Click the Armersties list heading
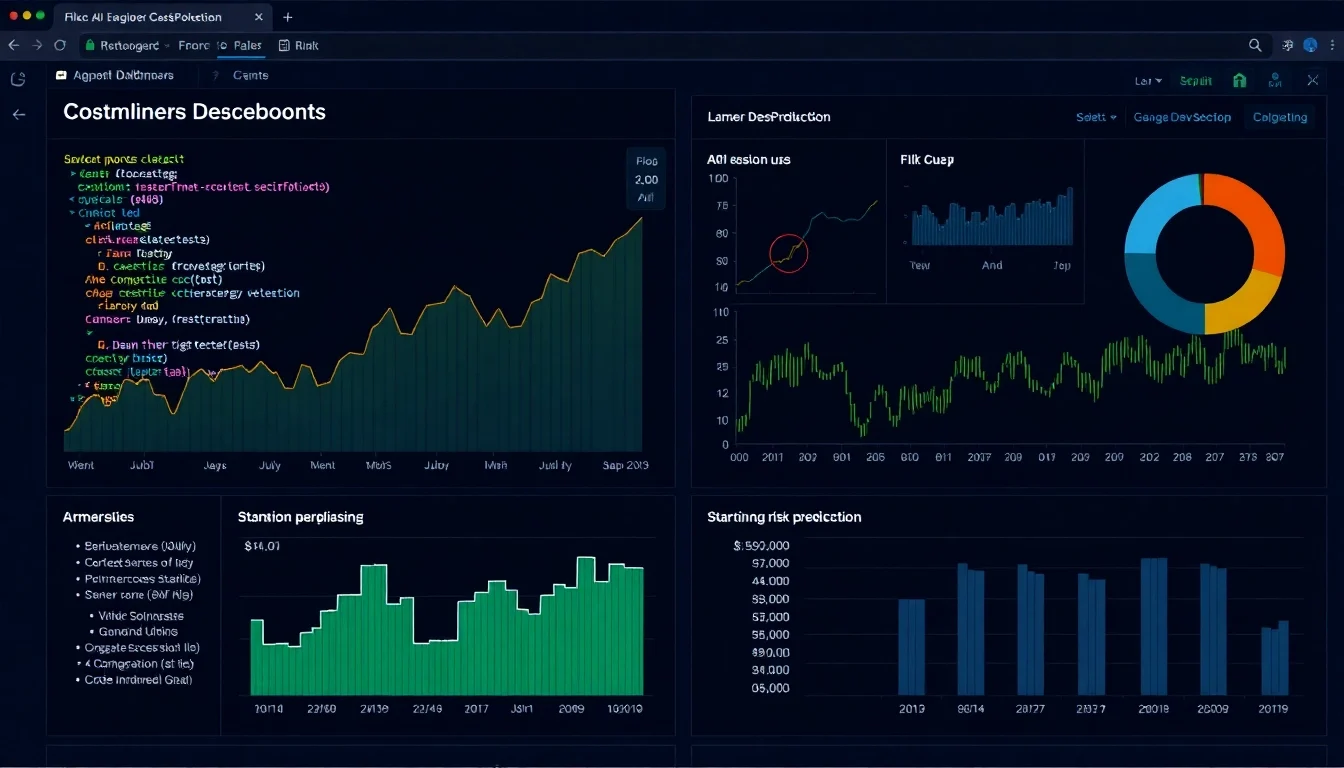 tap(98, 517)
